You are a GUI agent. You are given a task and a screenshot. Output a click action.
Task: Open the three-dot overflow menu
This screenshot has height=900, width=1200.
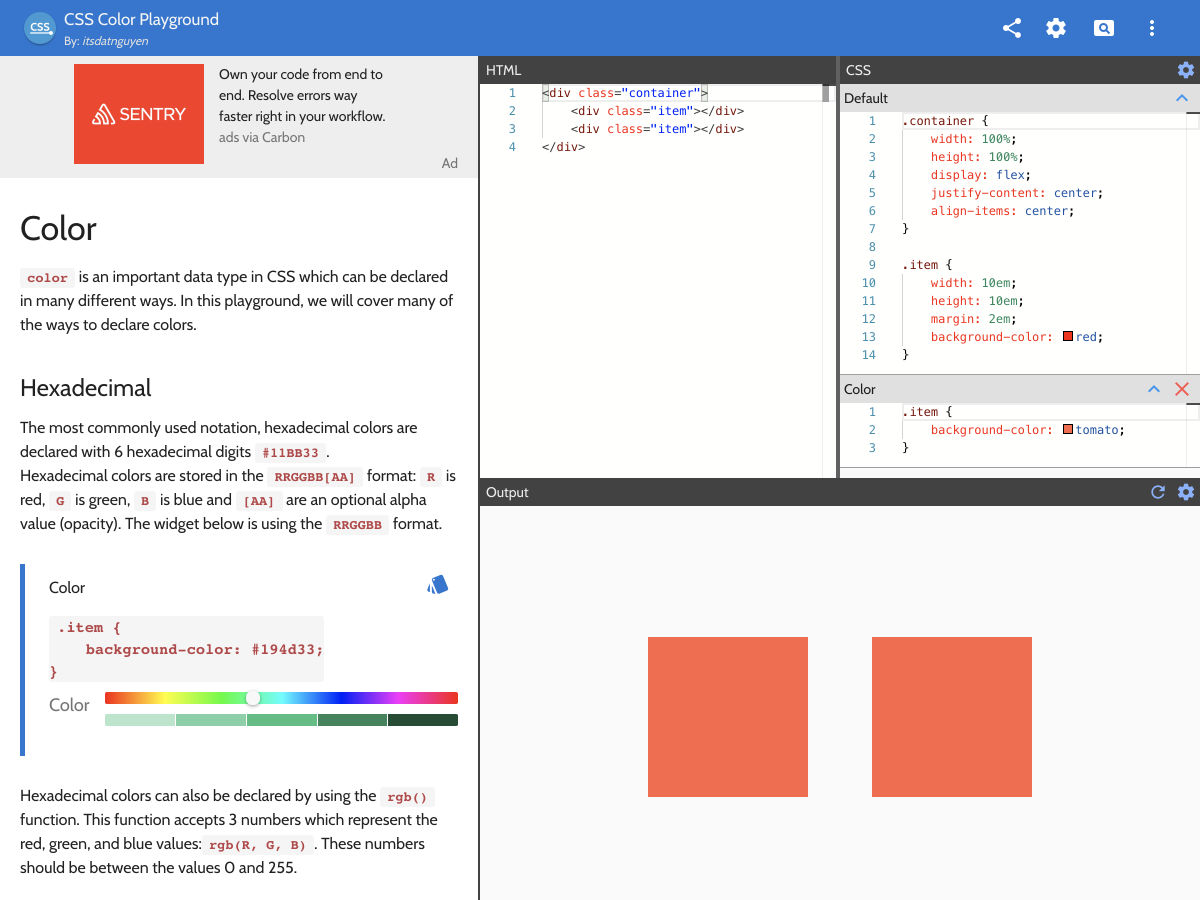coord(1152,28)
